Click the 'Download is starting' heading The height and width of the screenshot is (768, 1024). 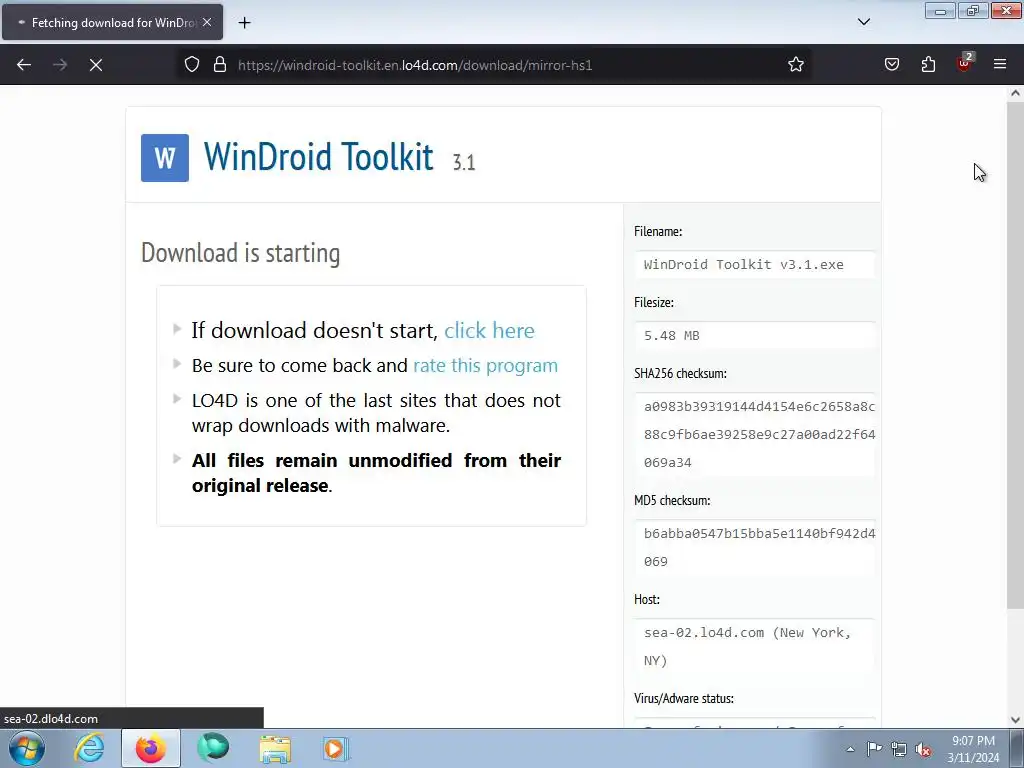click(240, 253)
